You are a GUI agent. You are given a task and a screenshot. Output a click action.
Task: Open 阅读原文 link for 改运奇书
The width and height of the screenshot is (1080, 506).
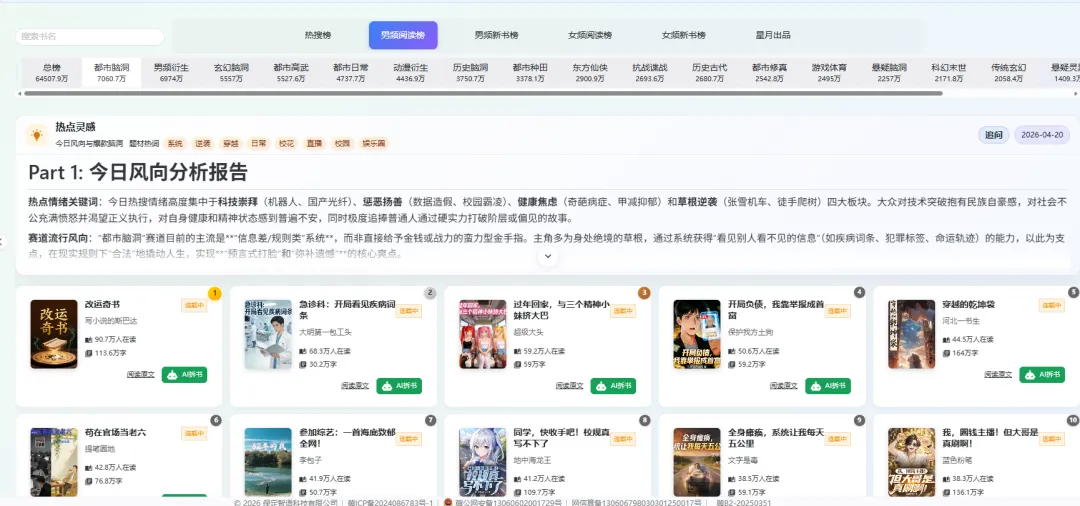click(141, 375)
